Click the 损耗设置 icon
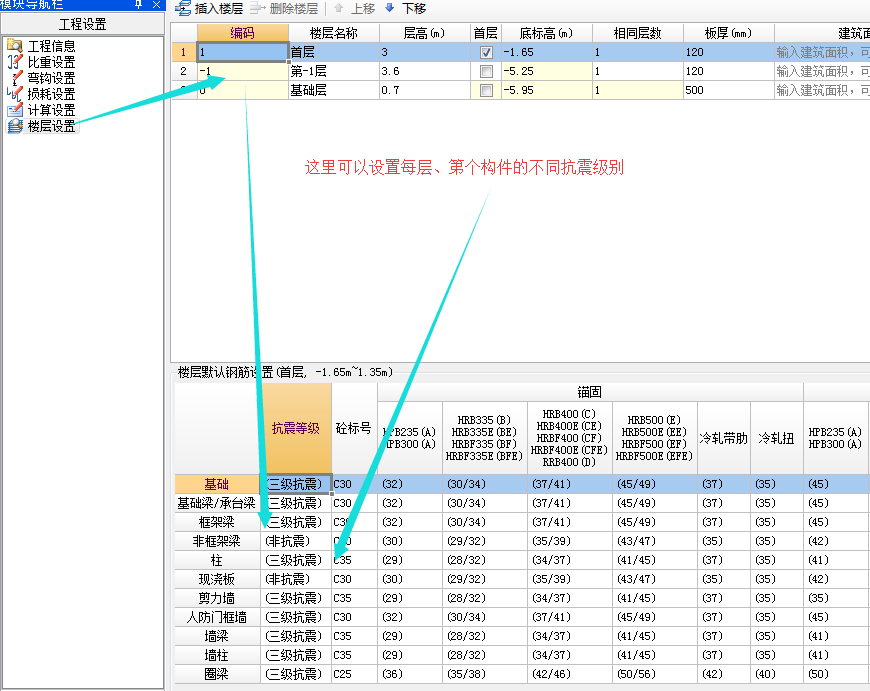 (15, 94)
